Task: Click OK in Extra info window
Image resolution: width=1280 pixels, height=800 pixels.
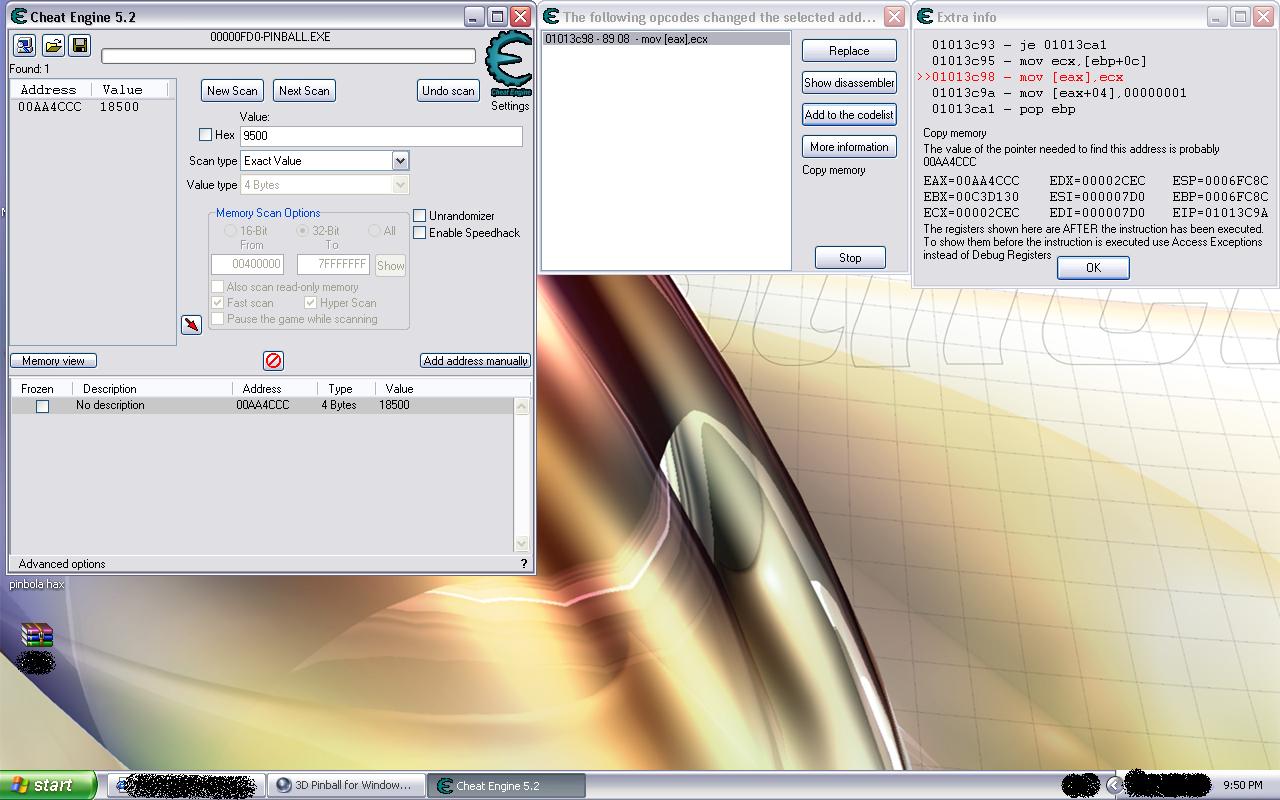Action: tap(1092, 268)
